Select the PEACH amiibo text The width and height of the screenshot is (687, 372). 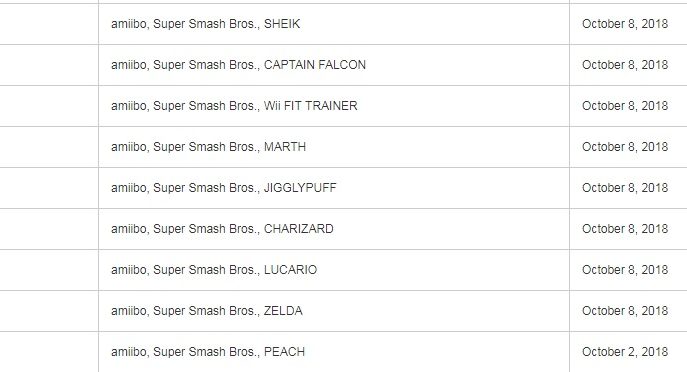(208, 352)
